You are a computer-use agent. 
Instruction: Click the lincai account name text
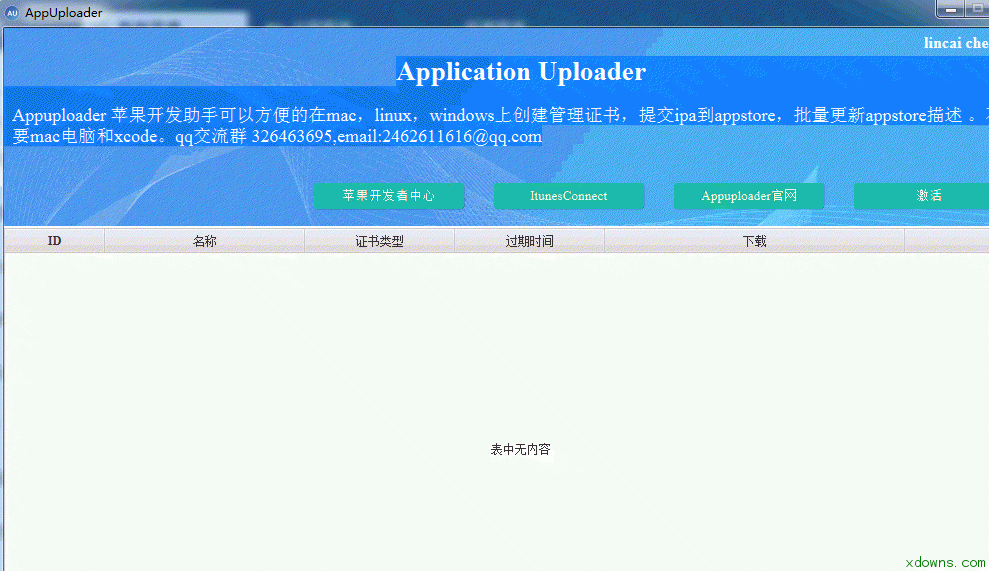point(956,43)
